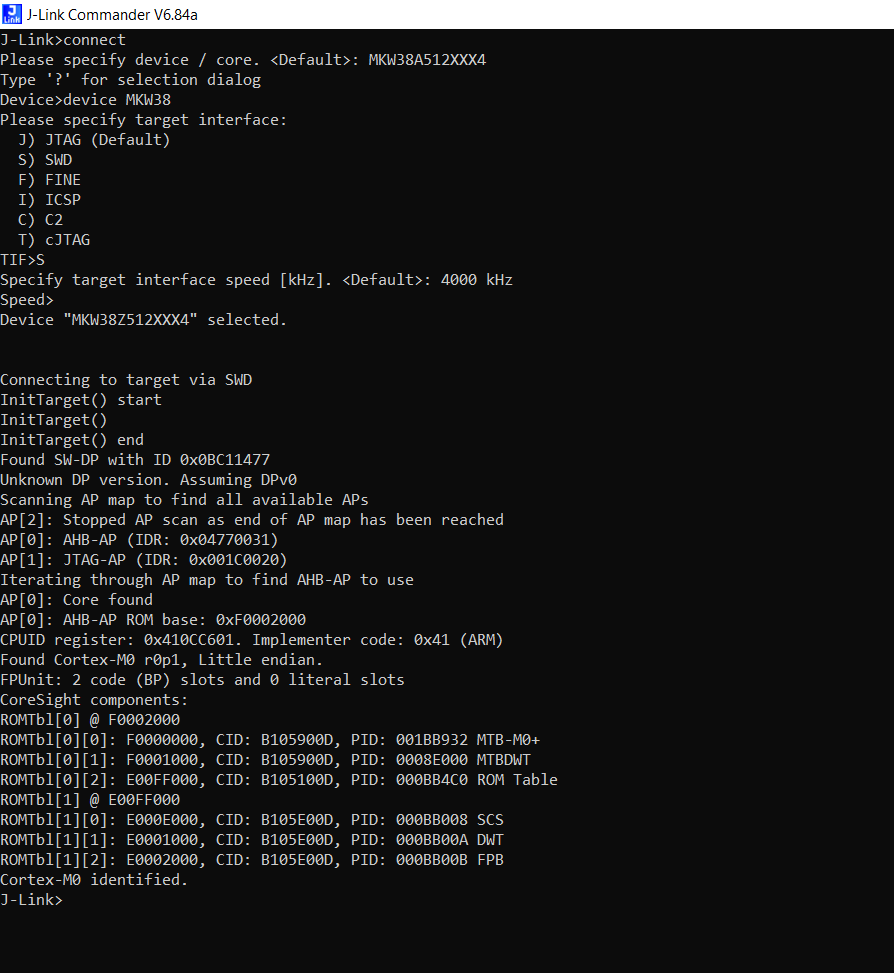
Task: Click the "F) FINE" interface option
Action: pos(49,180)
